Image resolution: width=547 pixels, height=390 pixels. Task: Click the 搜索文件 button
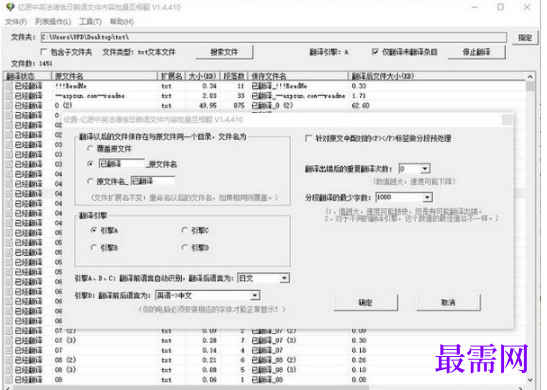click(224, 52)
